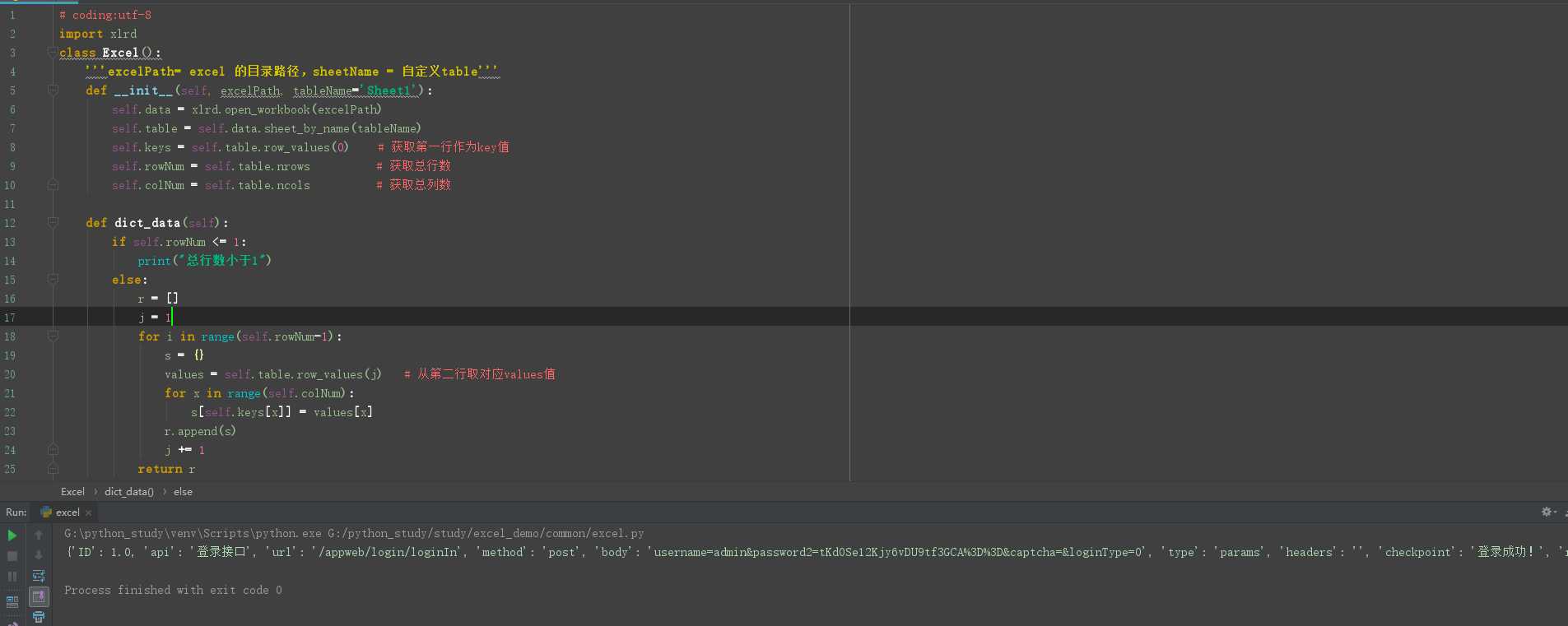The height and width of the screenshot is (626, 1568).
Task: Click 's[self.keys[x]] = values[x]' line
Action: [281, 412]
